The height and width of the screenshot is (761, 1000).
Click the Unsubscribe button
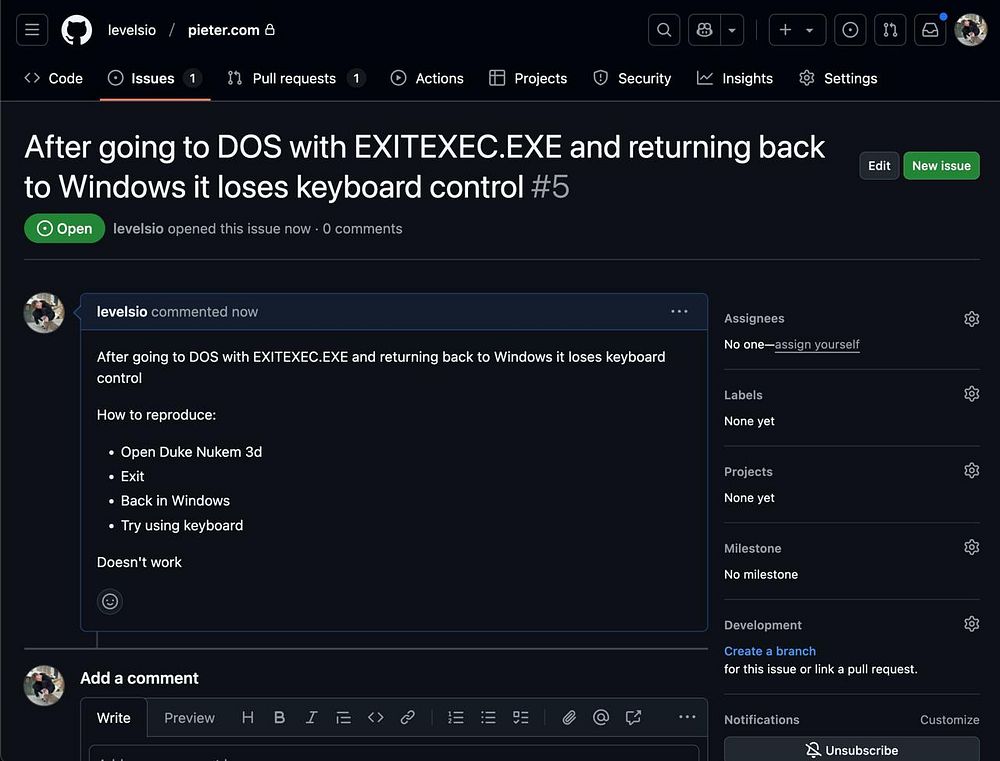pyautogui.click(x=851, y=750)
